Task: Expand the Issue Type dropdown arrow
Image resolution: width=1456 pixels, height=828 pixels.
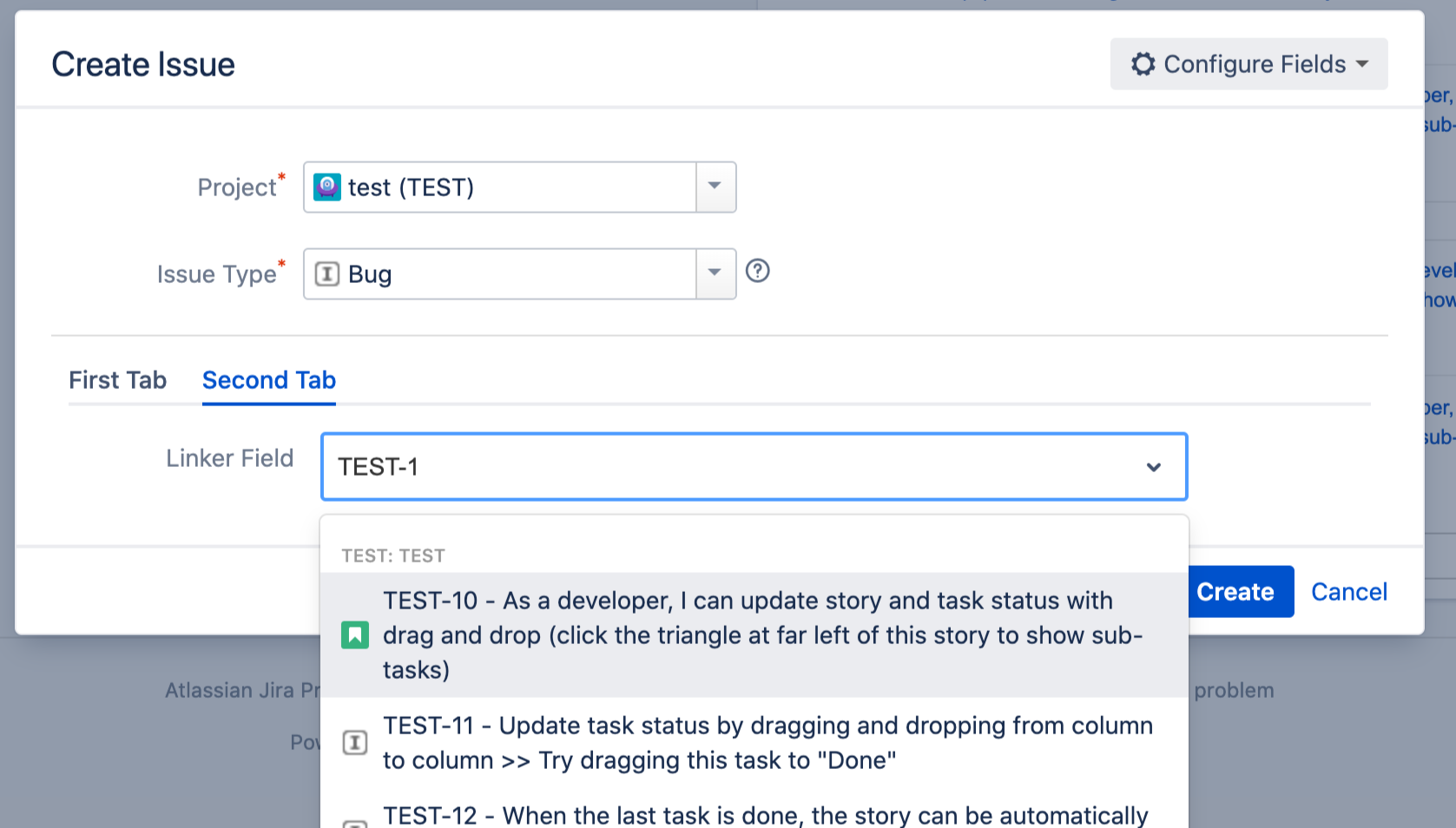Action: coord(715,273)
